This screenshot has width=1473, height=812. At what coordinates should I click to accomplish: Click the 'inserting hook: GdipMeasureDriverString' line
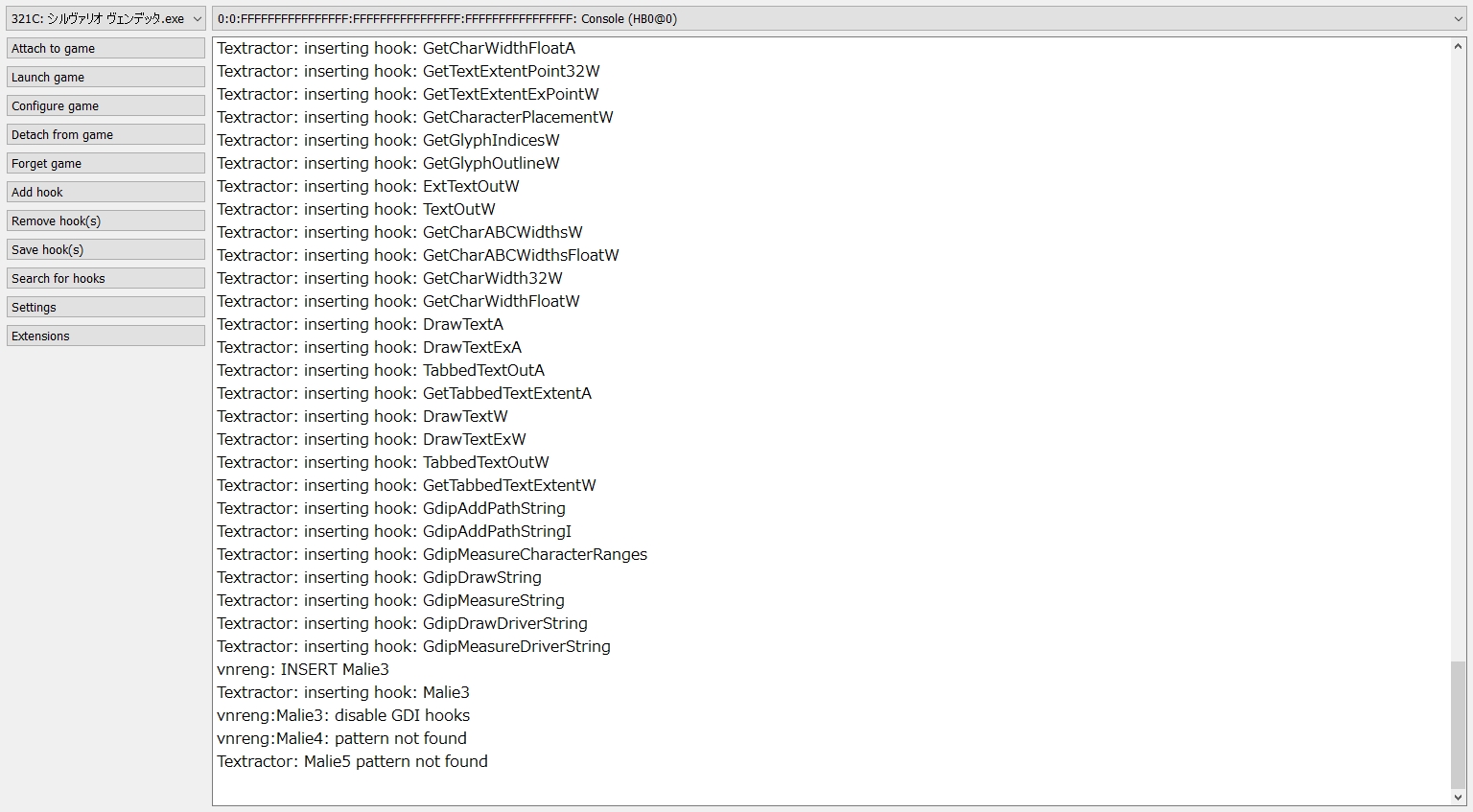[x=413, y=646]
